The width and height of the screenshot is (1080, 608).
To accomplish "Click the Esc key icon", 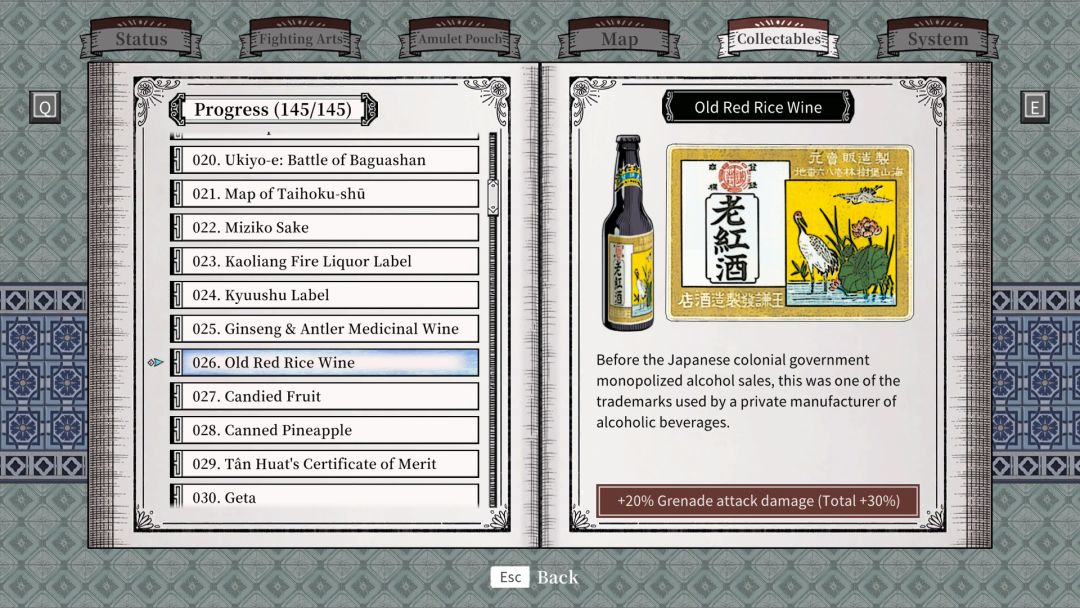I will (510, 577).
